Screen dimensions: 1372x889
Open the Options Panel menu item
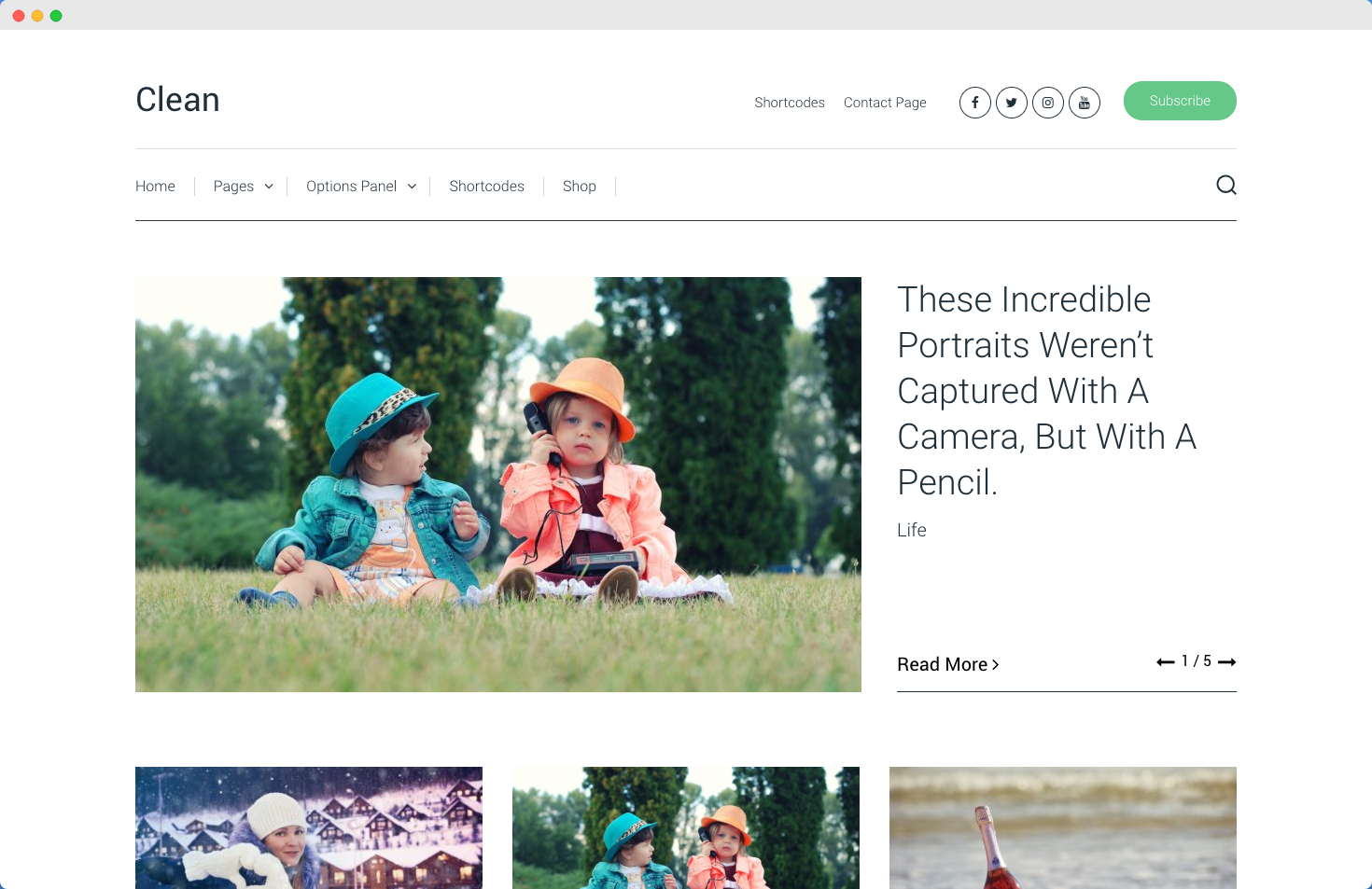tap(351, 187)
